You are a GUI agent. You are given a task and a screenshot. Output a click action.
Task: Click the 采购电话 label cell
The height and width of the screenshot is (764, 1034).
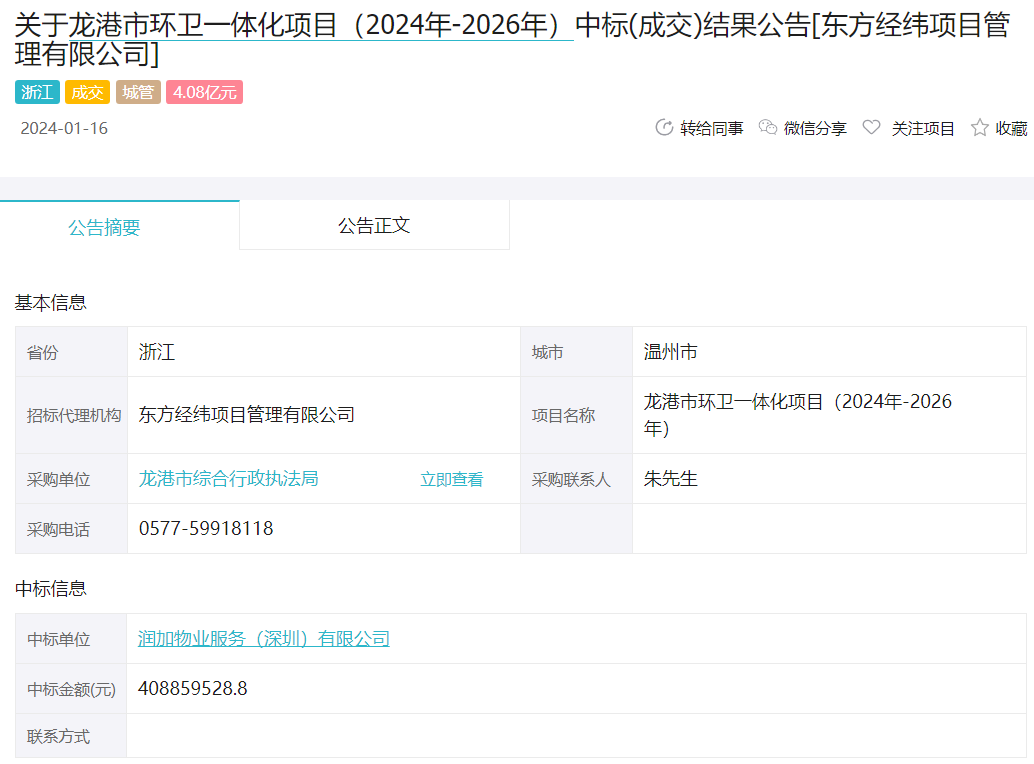(x=72, y=529)
